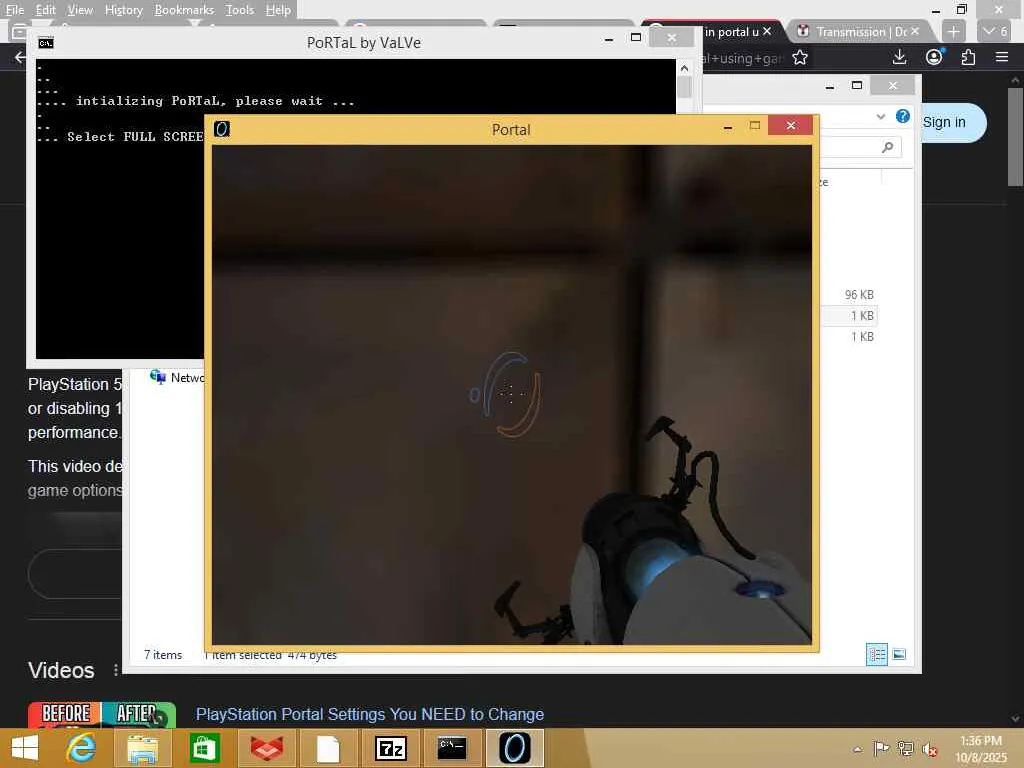
Task: Close the Portal game window
Action: [791, 125]
